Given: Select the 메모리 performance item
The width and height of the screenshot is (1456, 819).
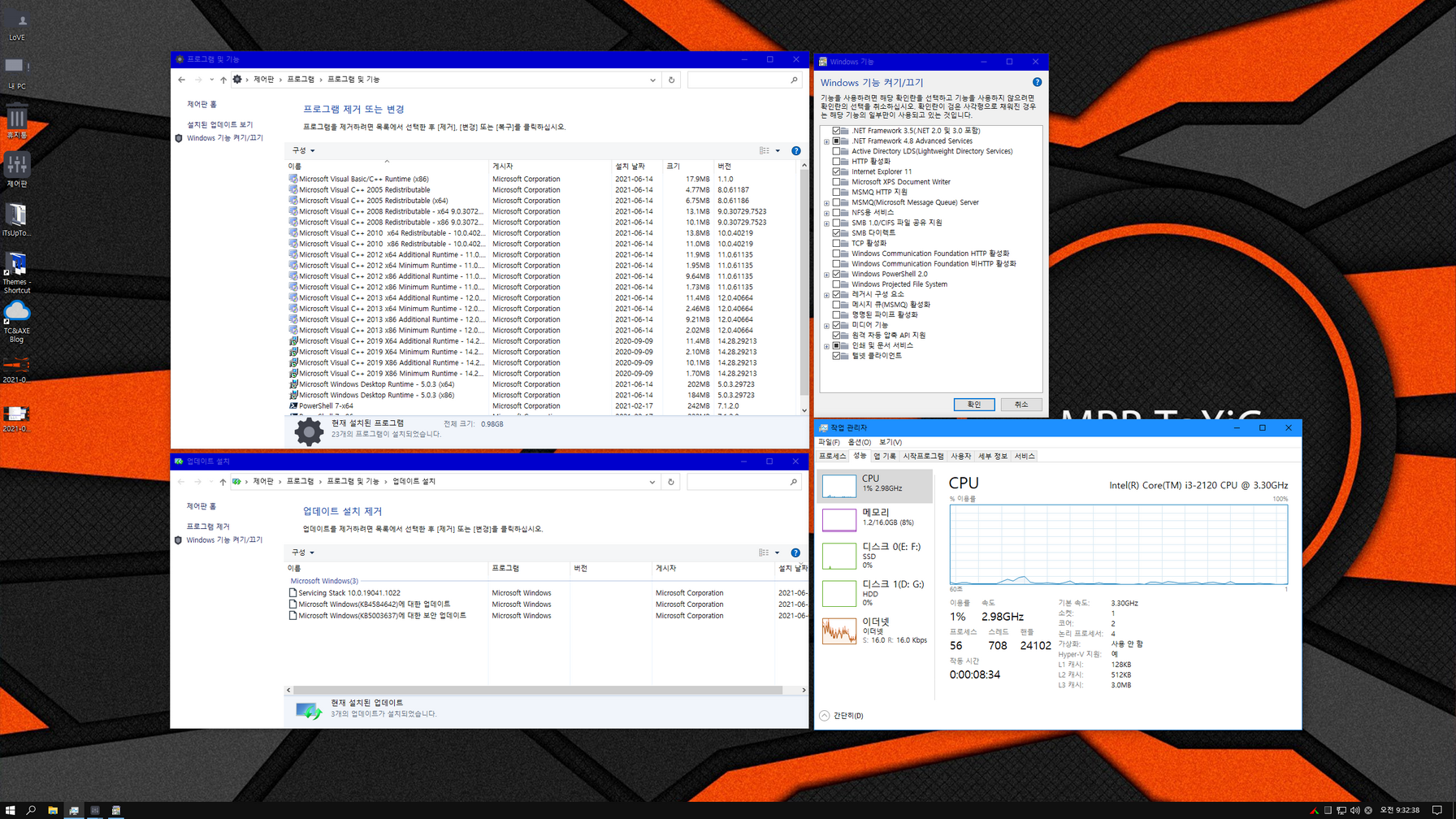Looking at the screenshot, I should [x=876, y=518].
